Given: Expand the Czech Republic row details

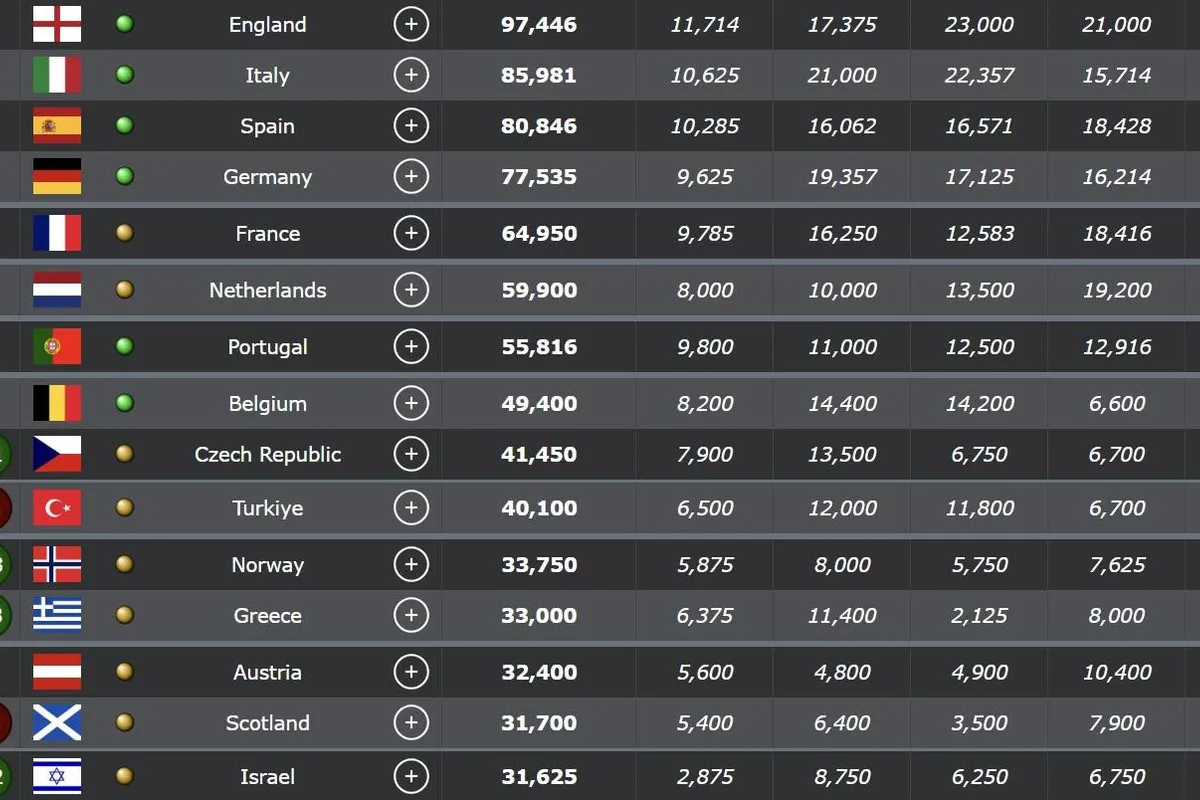Looking at the screenshot, I should (x=411, y=453).
